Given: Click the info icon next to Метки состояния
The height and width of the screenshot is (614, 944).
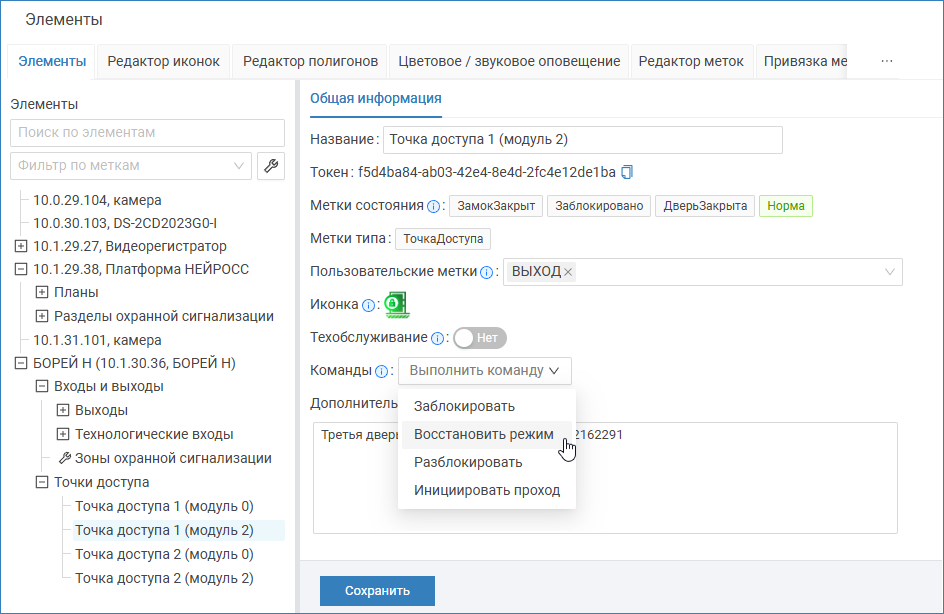Looking at the screenshot, I should point(433,206).
